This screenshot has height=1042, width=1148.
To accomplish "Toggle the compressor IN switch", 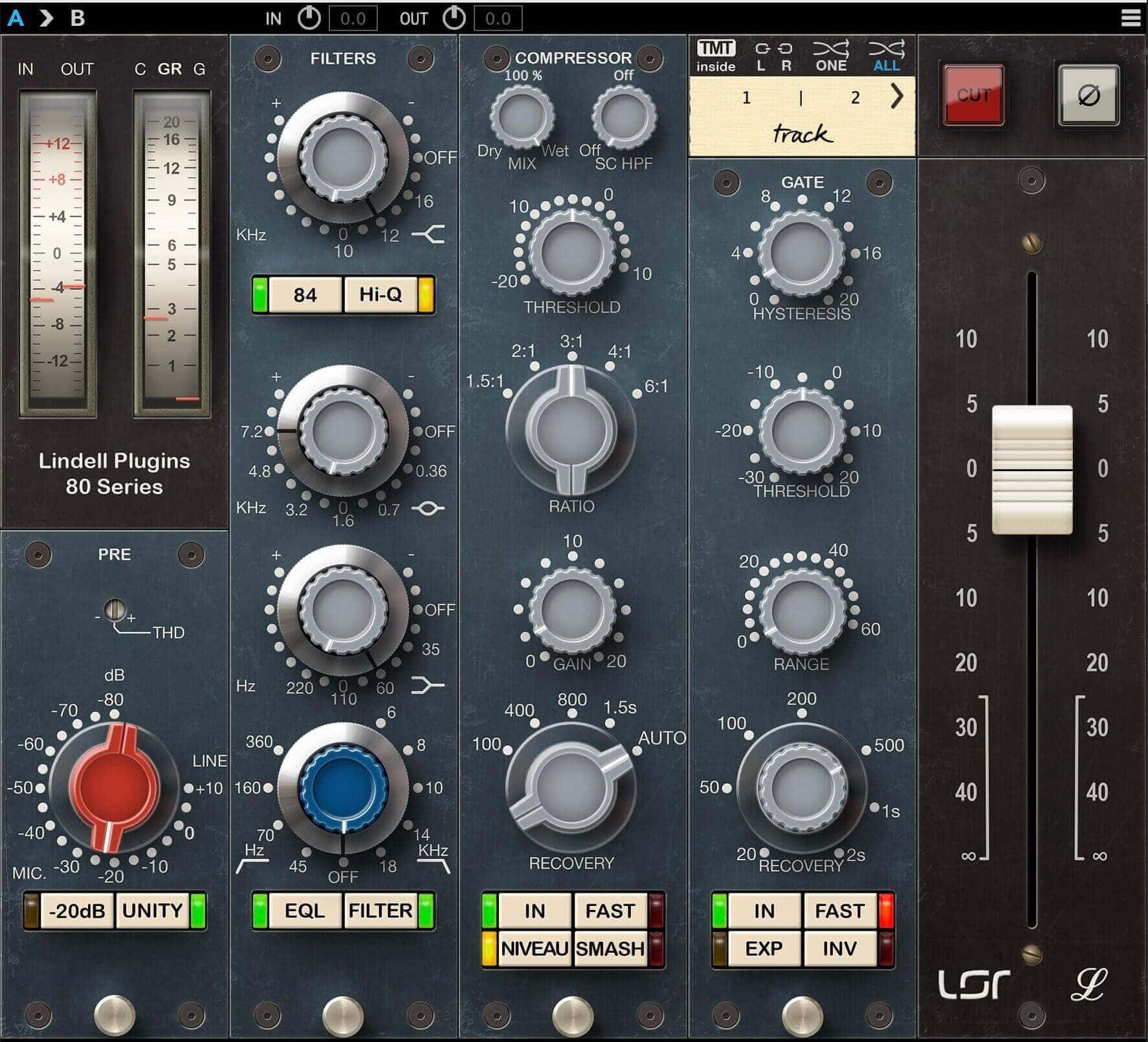I will click(x=535, y=911).
